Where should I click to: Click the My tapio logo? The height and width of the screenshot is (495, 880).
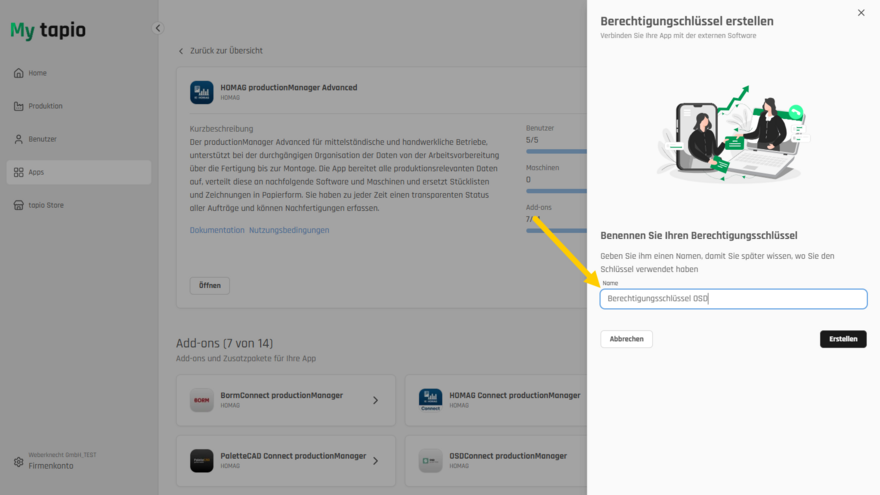48,30
